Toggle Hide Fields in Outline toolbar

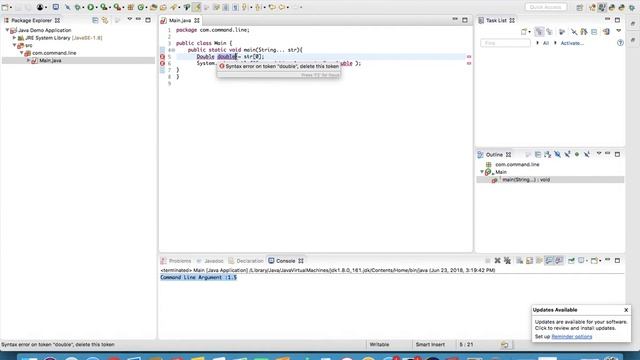click(x=558, y=154)
